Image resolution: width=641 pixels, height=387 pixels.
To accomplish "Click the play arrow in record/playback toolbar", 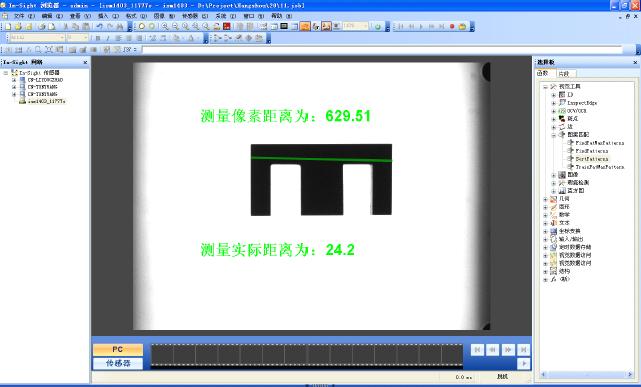I will (421, 27).
